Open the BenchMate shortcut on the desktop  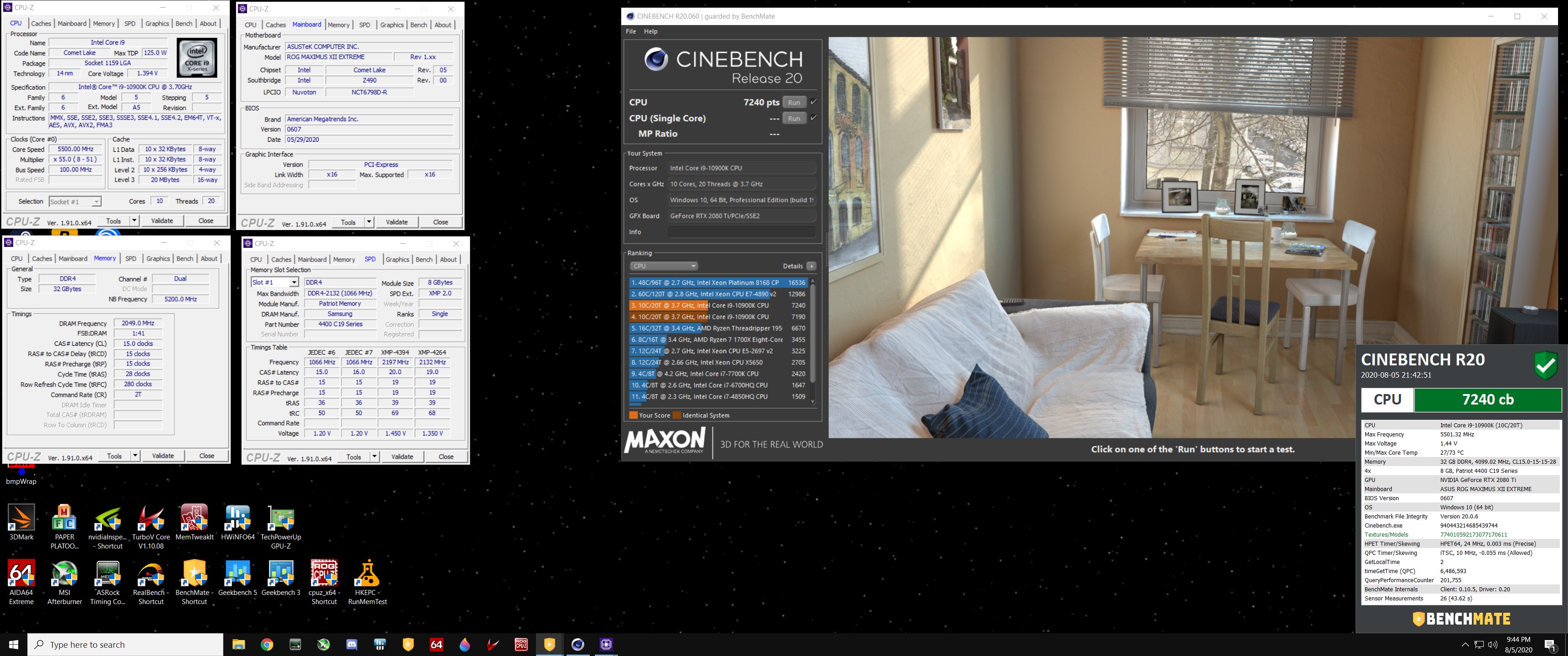tap(194, 582)
